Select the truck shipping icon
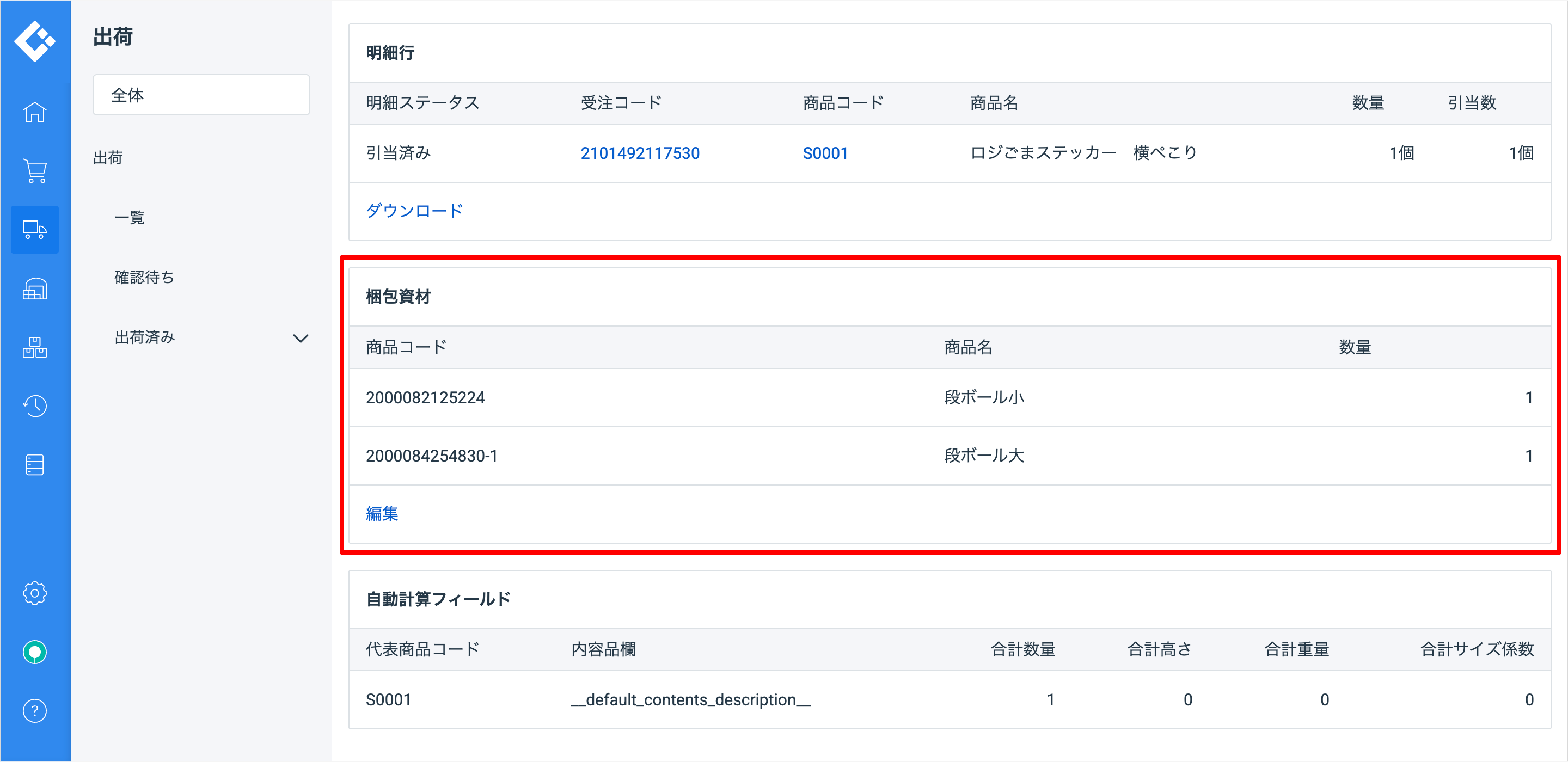1568x762 pixels. pyautogui.click(x=35, y=230)
